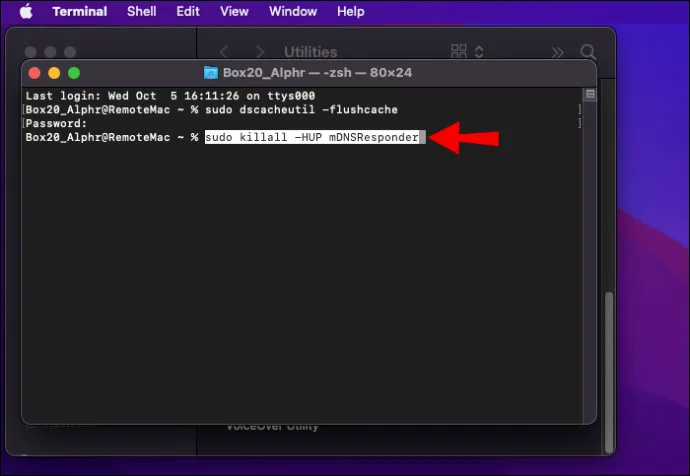Click the split pane icon in Terminal
The width and height of the screenshot is (690, 476).
tap(590, 94)
